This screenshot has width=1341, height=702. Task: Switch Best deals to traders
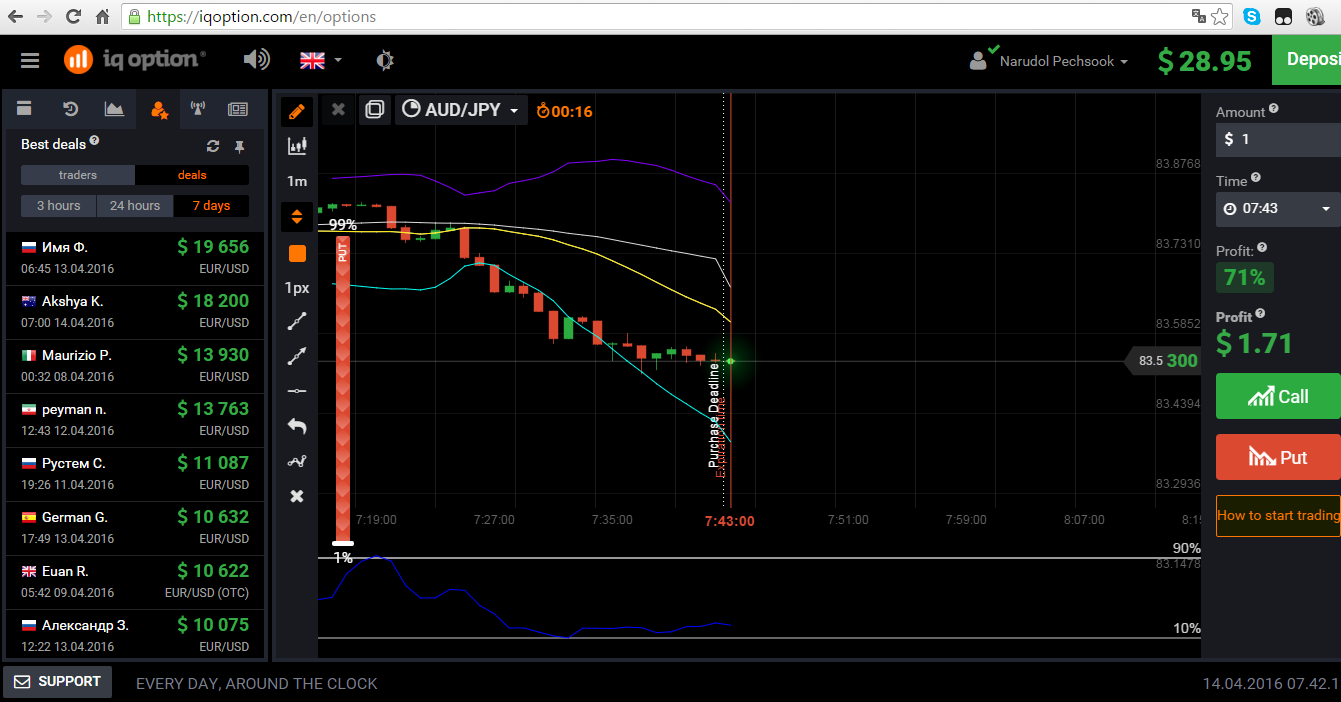[78, 175]
